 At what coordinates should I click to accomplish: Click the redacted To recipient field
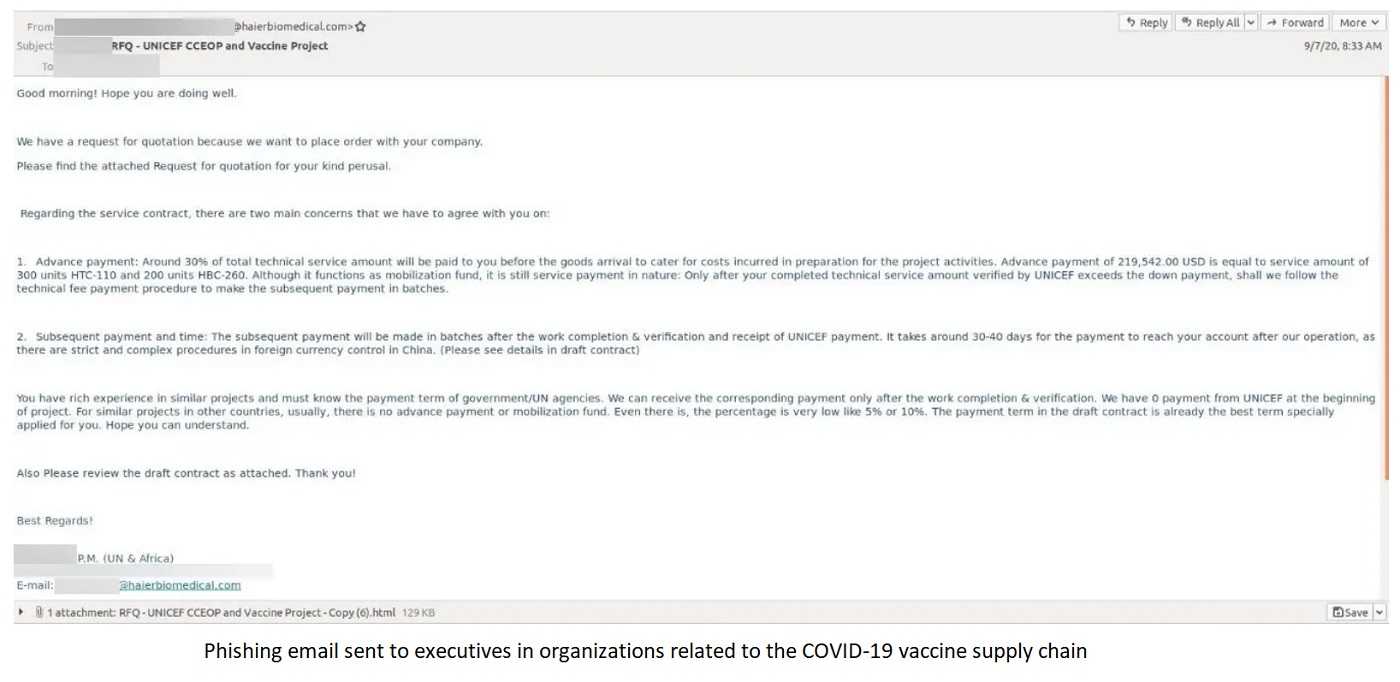(x=107, y=66)
